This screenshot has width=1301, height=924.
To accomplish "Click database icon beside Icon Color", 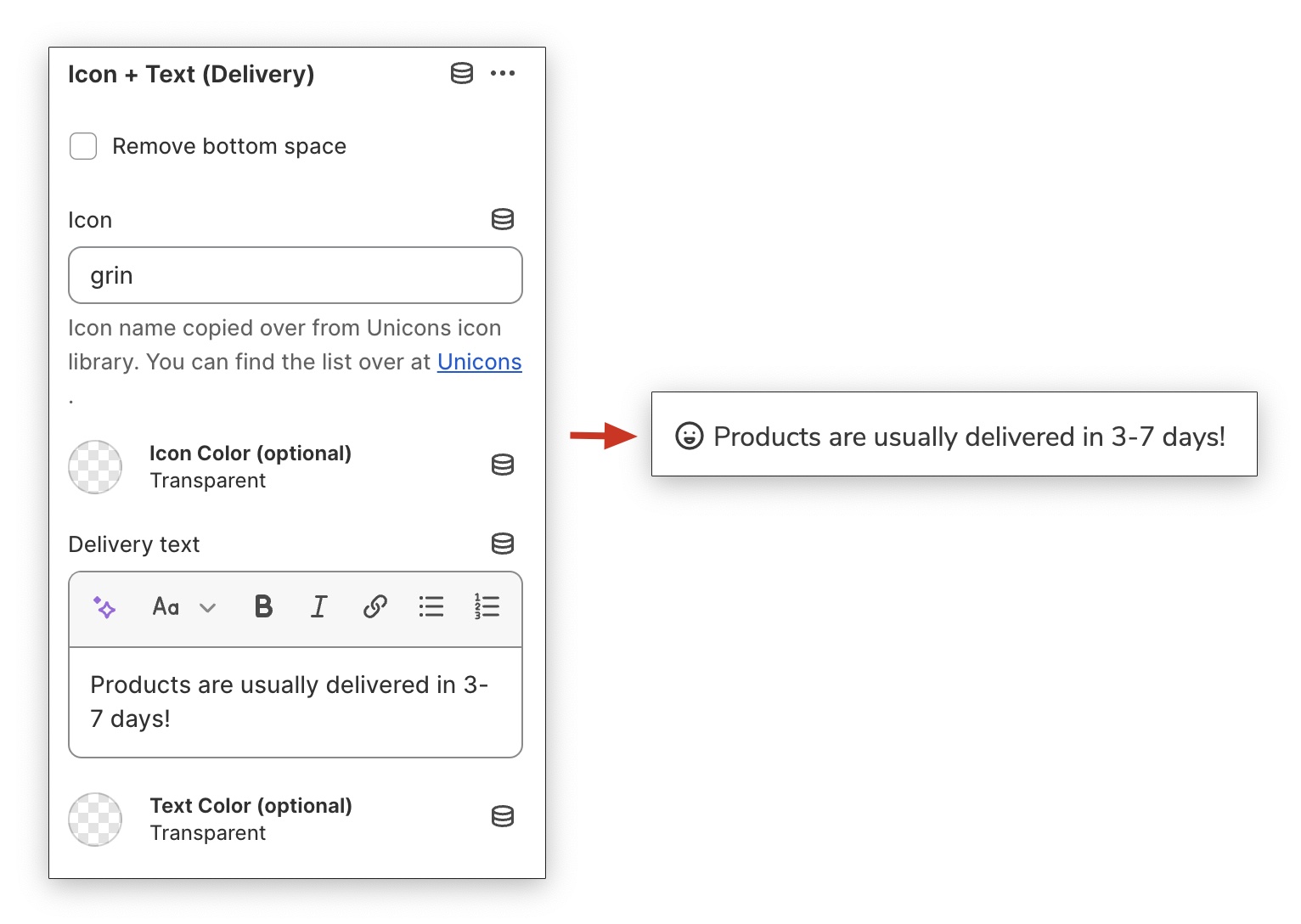I will click(x=503, y=465).
